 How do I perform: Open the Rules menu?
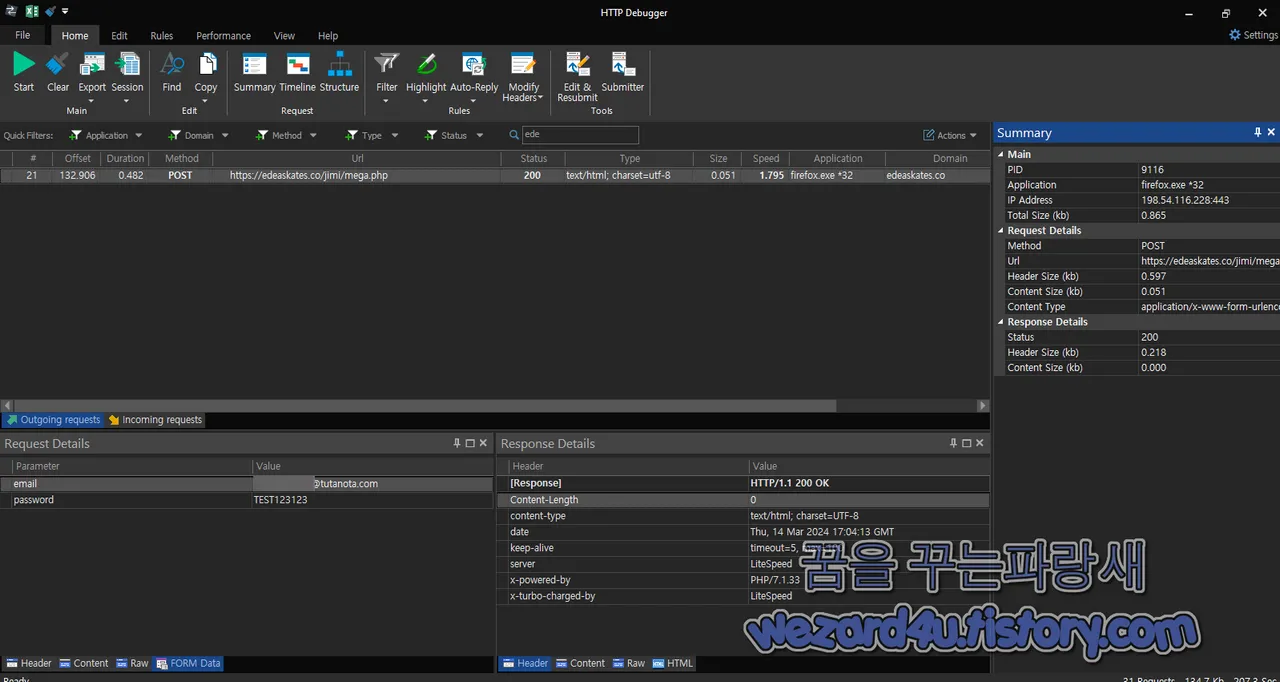[x=161, y=35]
